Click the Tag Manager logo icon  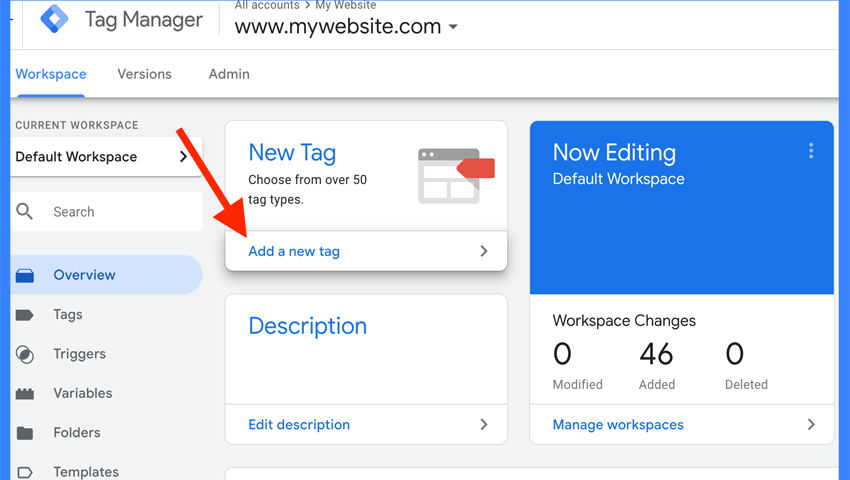(x=54, y=19)
